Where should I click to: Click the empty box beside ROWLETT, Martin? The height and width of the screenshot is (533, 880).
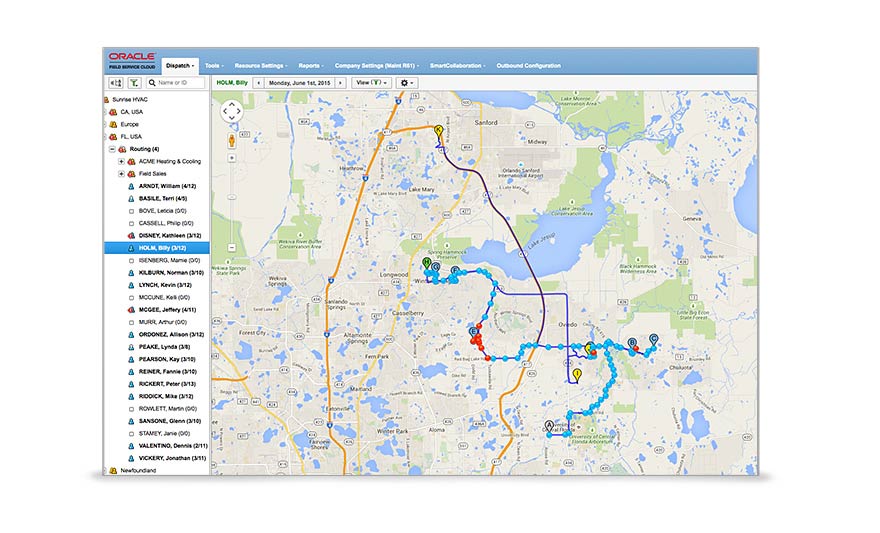click(x=131, y=409)
